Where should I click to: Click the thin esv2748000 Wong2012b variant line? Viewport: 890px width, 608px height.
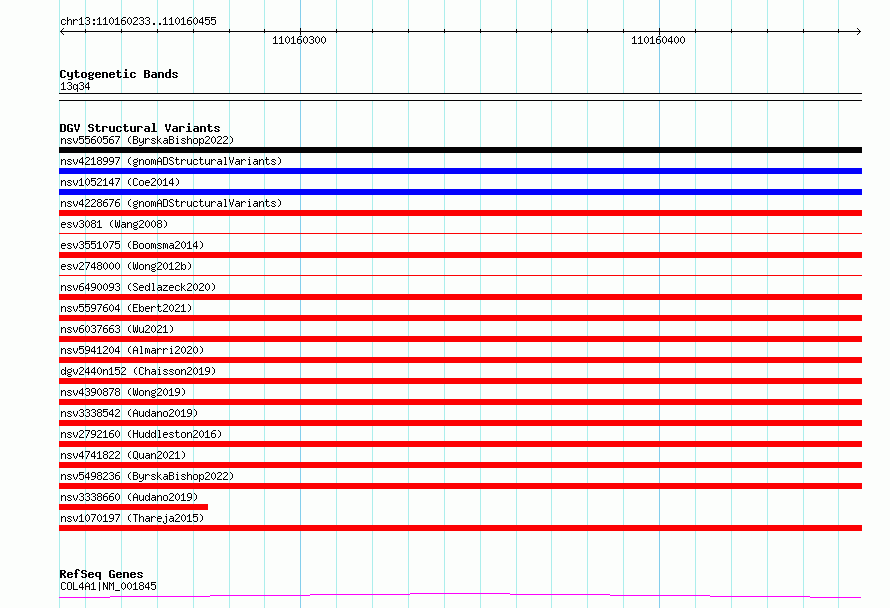click(460, 275)
